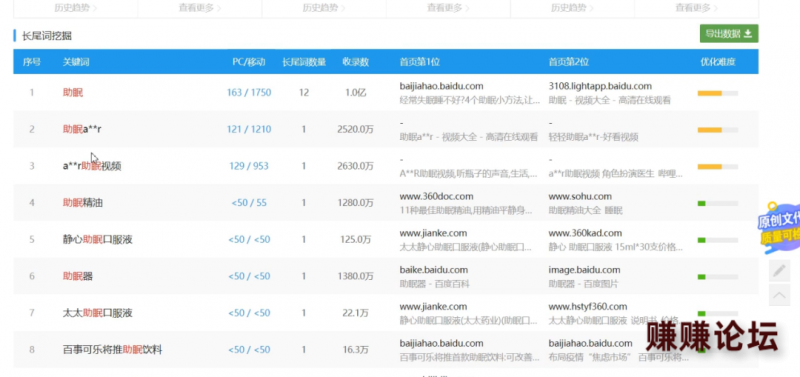Click the difficulty bar in 助眠a**r row
The image size is (800, 377).
coord(717,130)
